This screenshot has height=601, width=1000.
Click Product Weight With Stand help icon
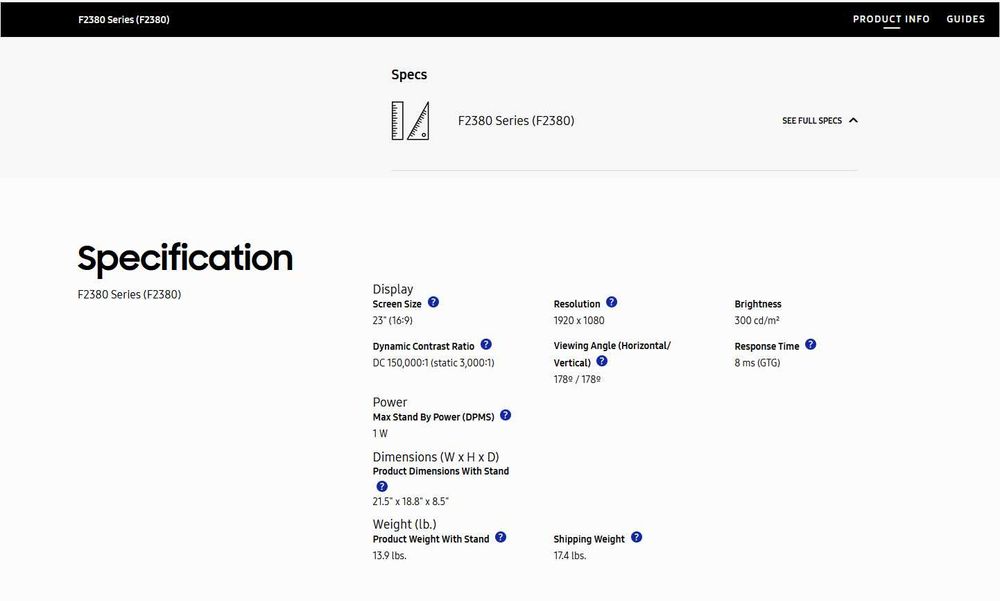501,537
